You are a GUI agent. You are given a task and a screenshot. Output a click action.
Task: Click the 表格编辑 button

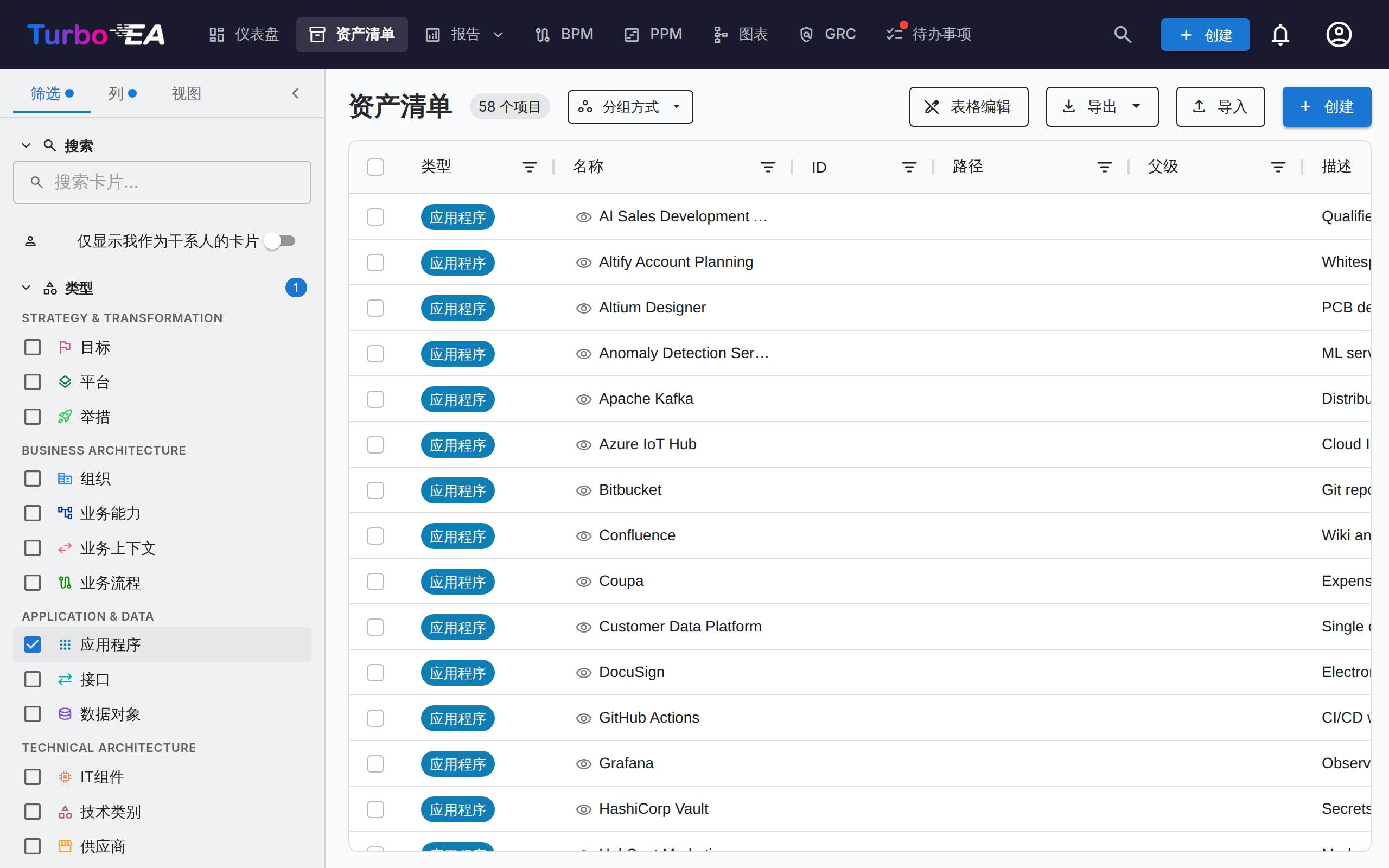point(969,107)
